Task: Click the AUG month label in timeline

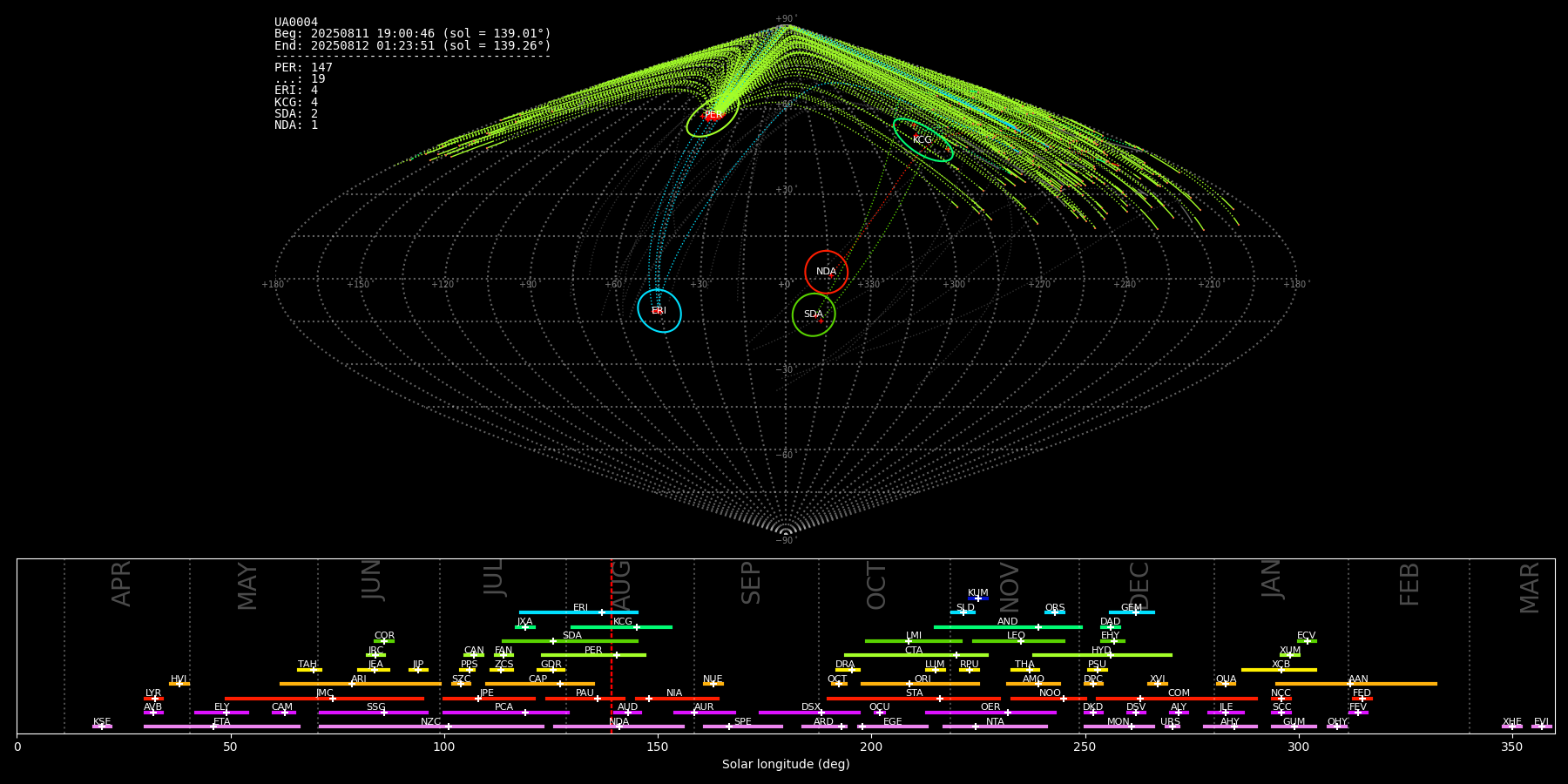Action: coord(621,584)
